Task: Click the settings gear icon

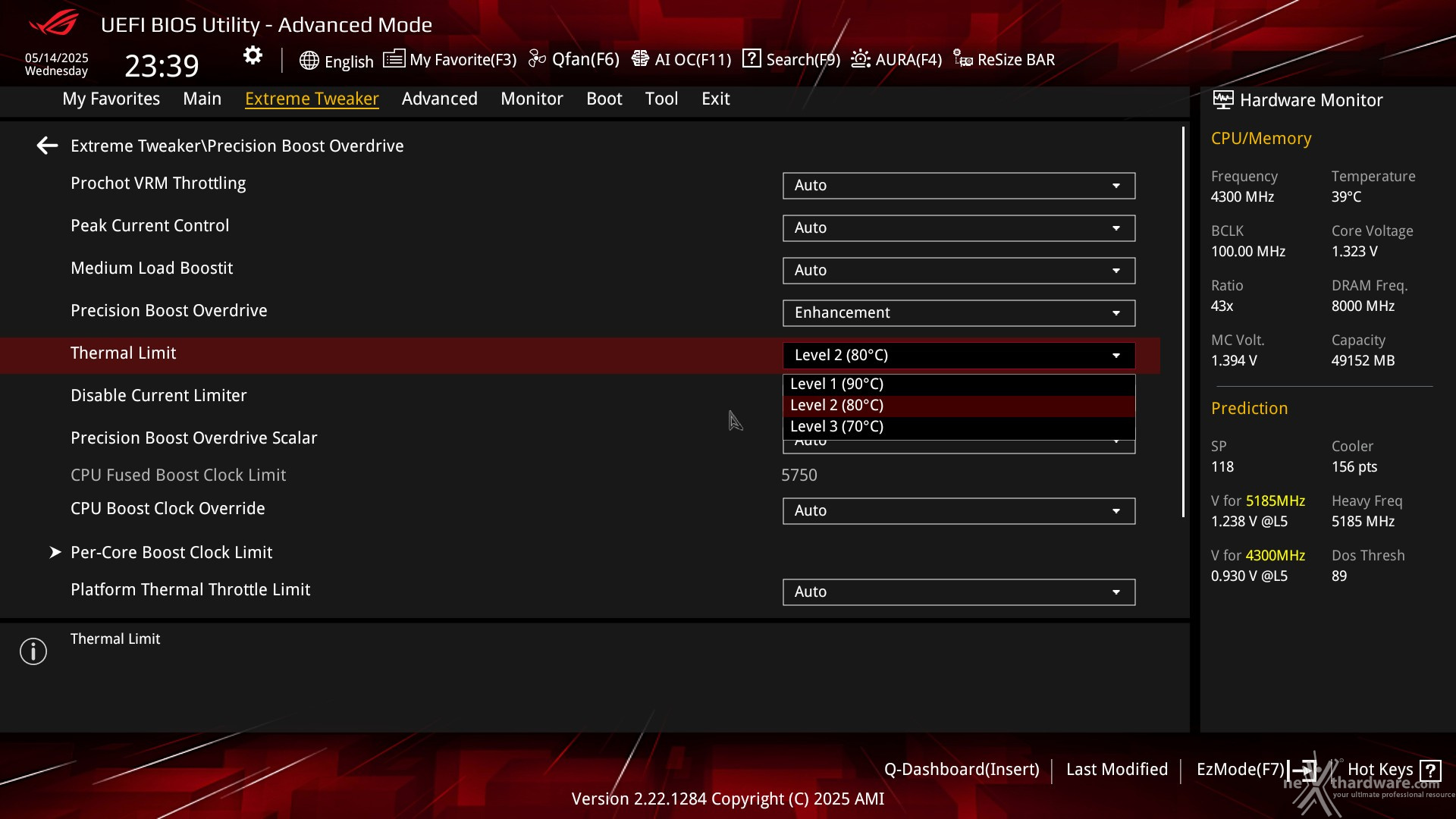Action: point(253,55)
